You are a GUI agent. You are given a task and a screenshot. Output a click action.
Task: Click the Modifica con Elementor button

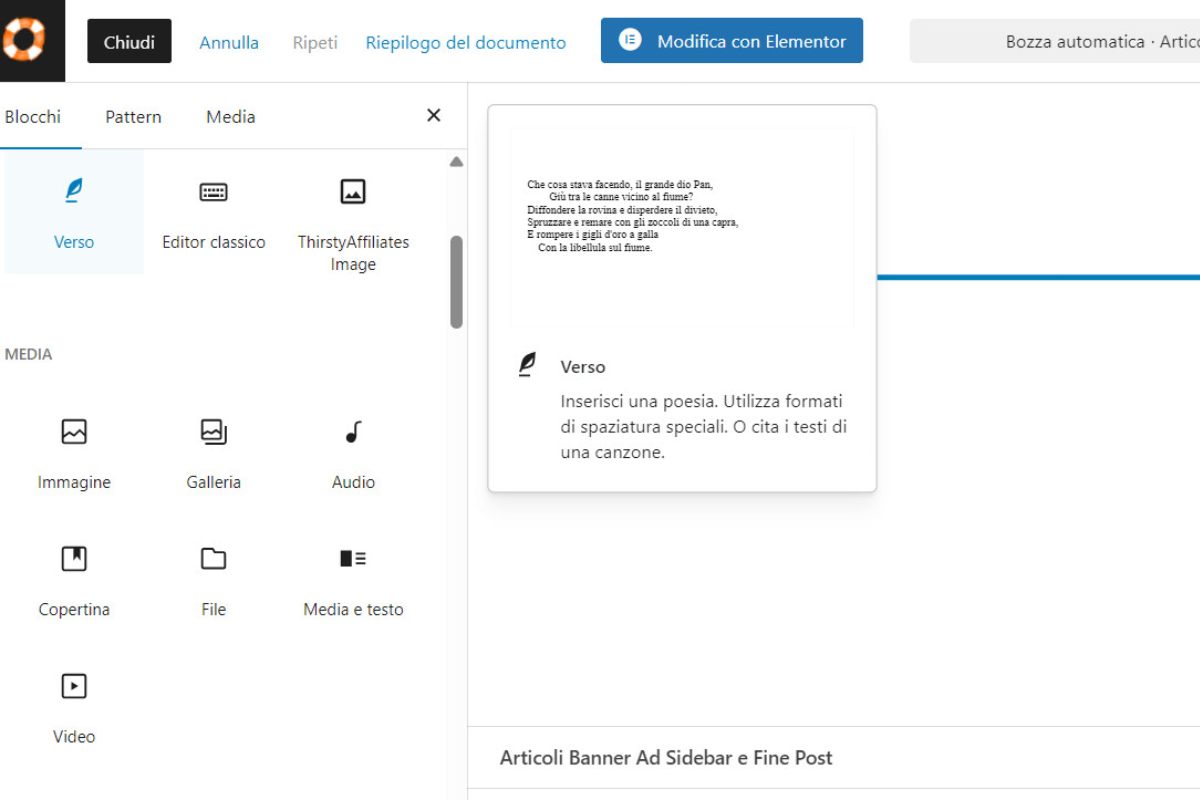tap(731, 41)
